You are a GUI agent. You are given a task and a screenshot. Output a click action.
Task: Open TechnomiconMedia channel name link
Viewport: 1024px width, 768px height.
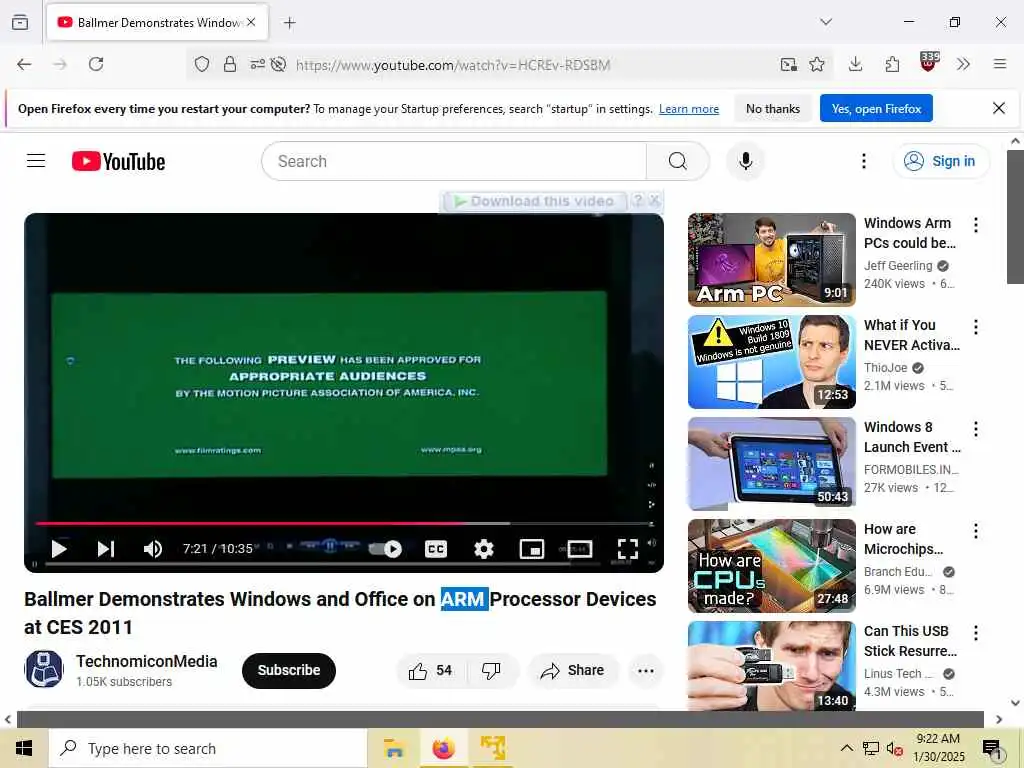(x=146, y=662)
